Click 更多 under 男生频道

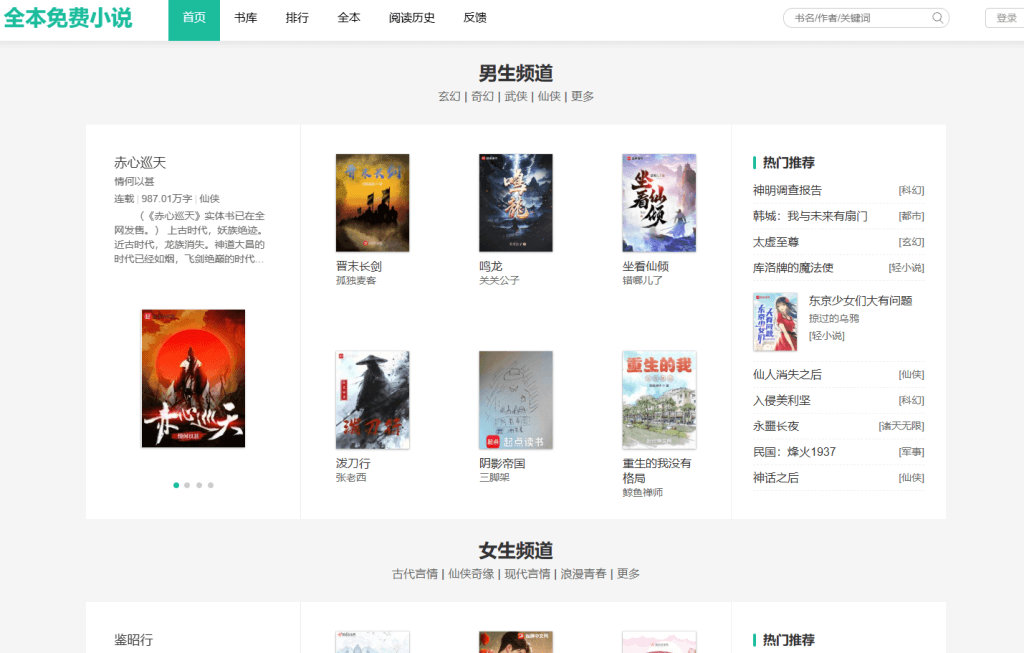582,96
